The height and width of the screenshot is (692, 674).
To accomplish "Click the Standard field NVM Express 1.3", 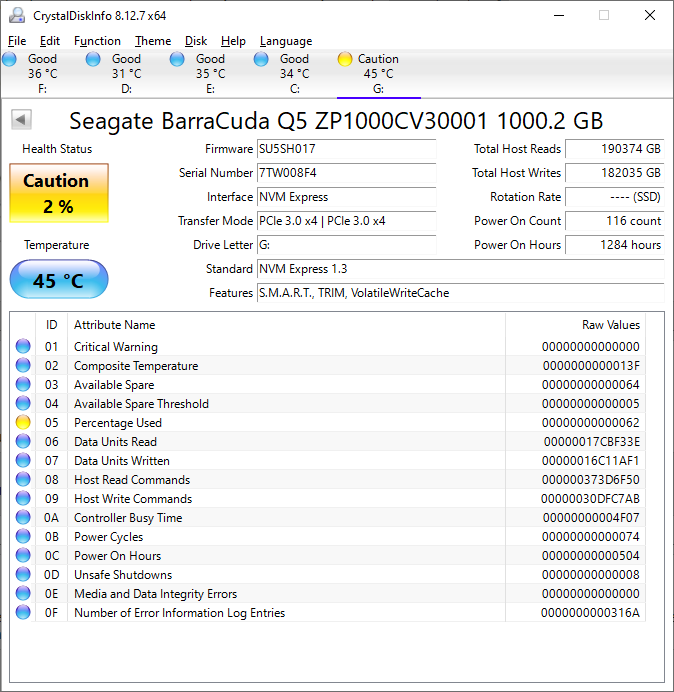I will pos(460,269).
